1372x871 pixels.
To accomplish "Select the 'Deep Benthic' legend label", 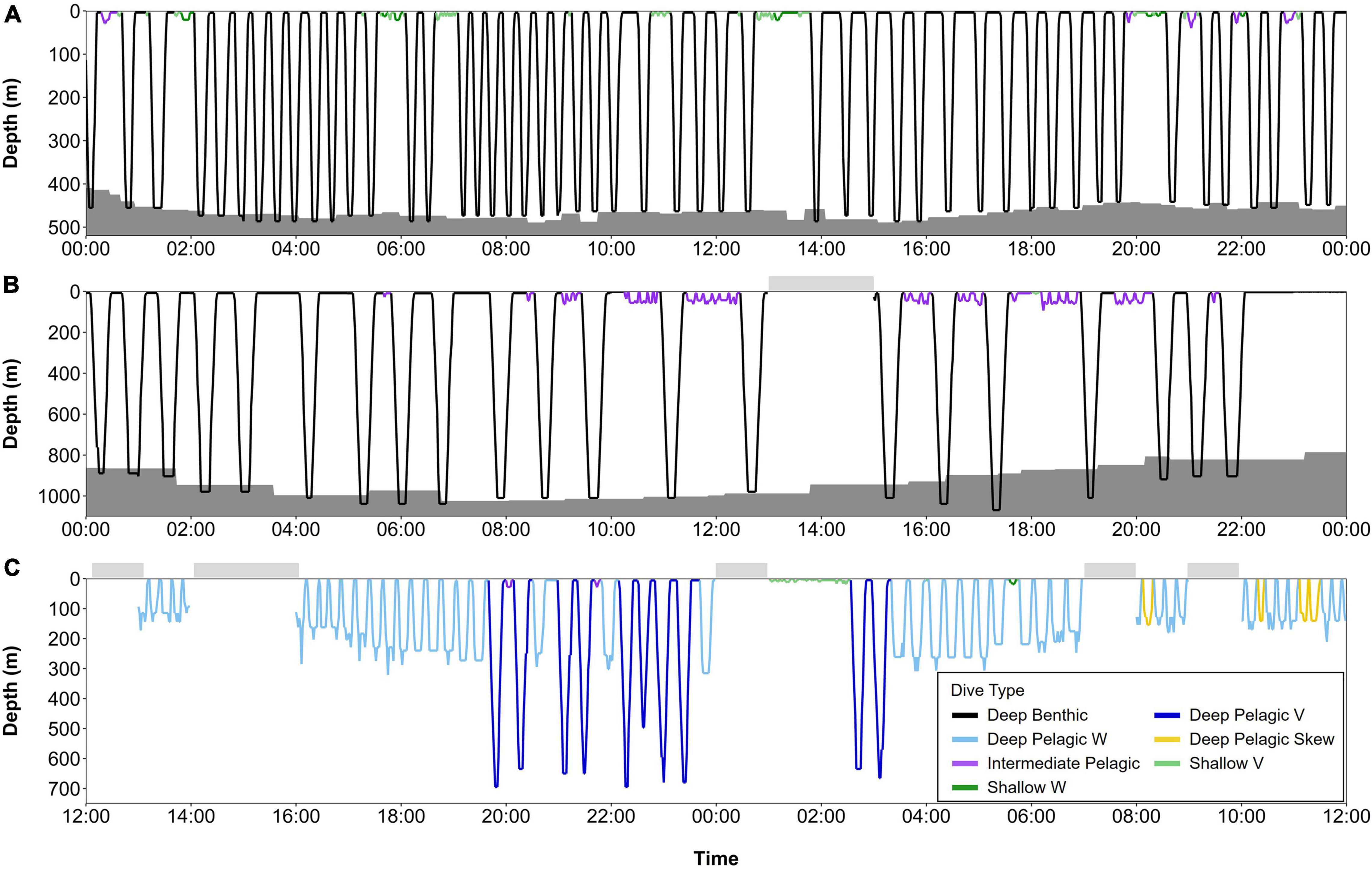I will click(1038, 715).
